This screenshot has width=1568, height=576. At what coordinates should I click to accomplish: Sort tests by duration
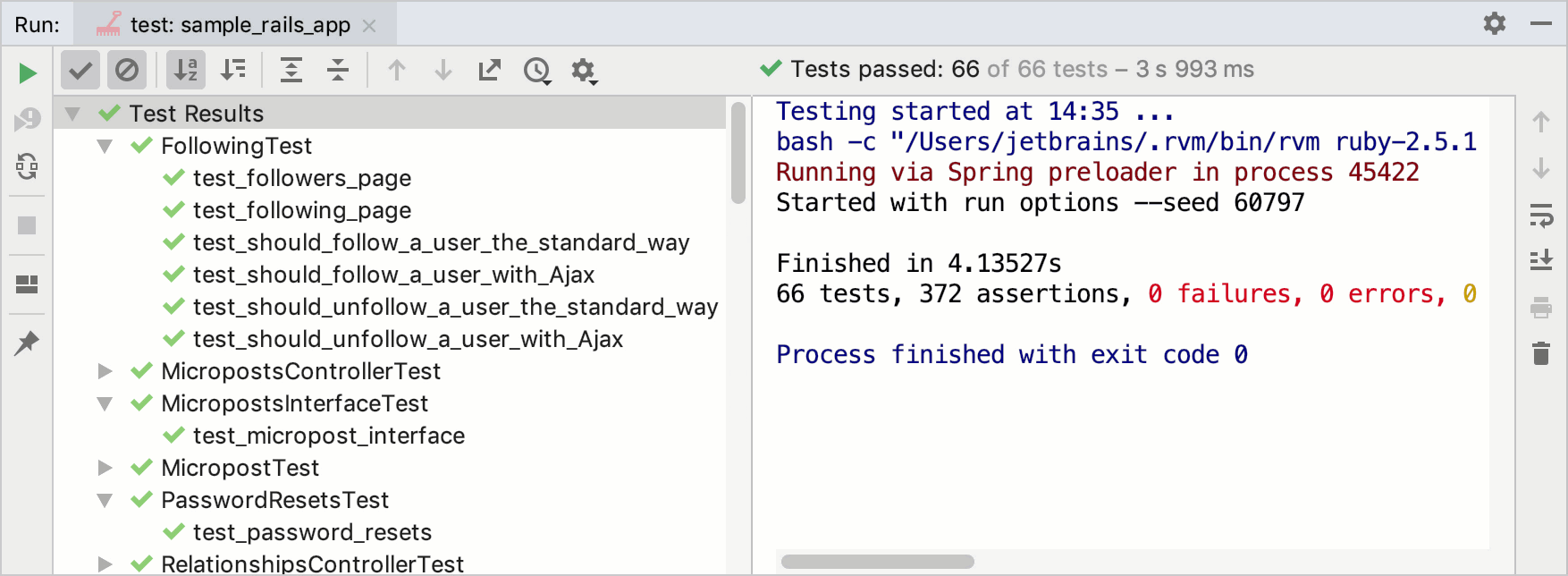[x=233, y=70]
